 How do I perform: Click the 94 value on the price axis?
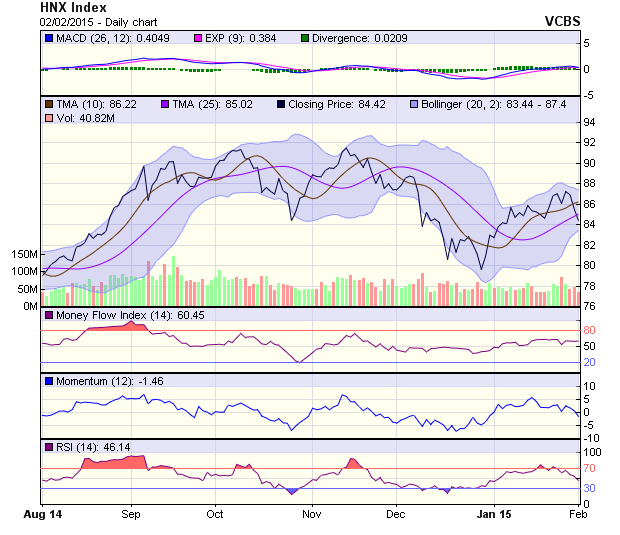[590, 122]
